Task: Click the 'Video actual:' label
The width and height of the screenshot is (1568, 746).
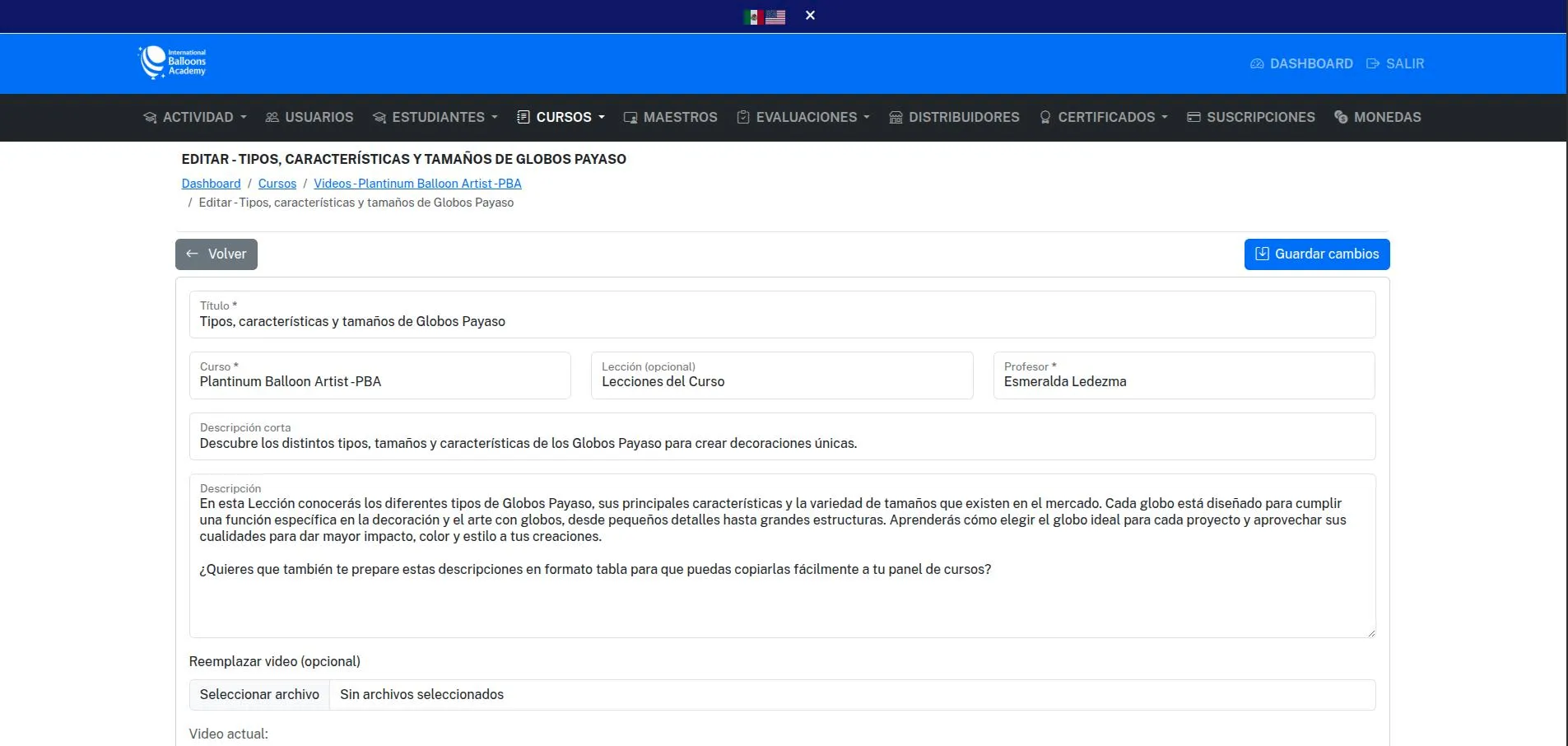Action: point(229,734)
